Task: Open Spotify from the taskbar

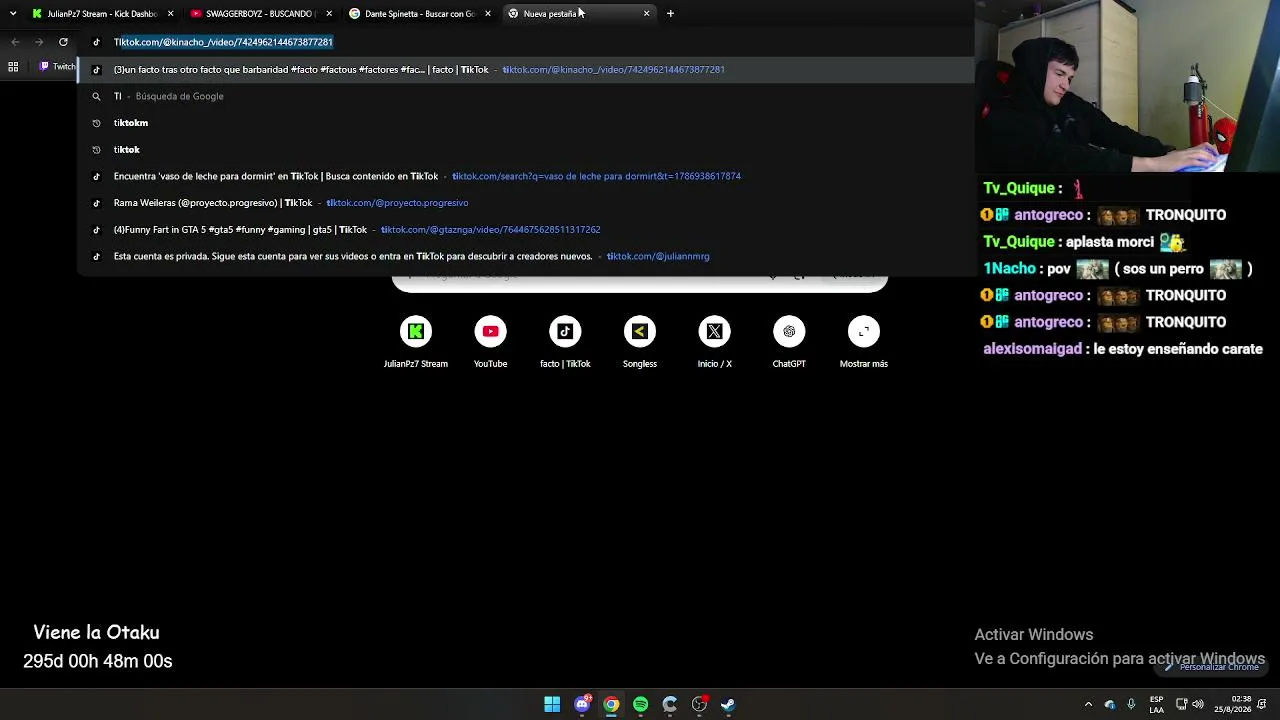Action: coord(640,704)
